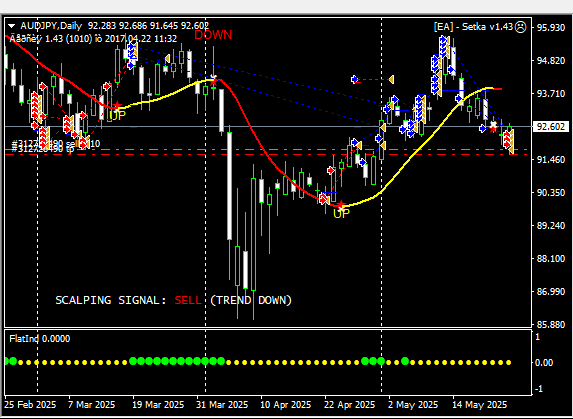The height and width of the screenshot is (419, 573).
Task: Click the blue arrow starting the short red dashed line
Action: pyautogui.click(x=354, y=79)
